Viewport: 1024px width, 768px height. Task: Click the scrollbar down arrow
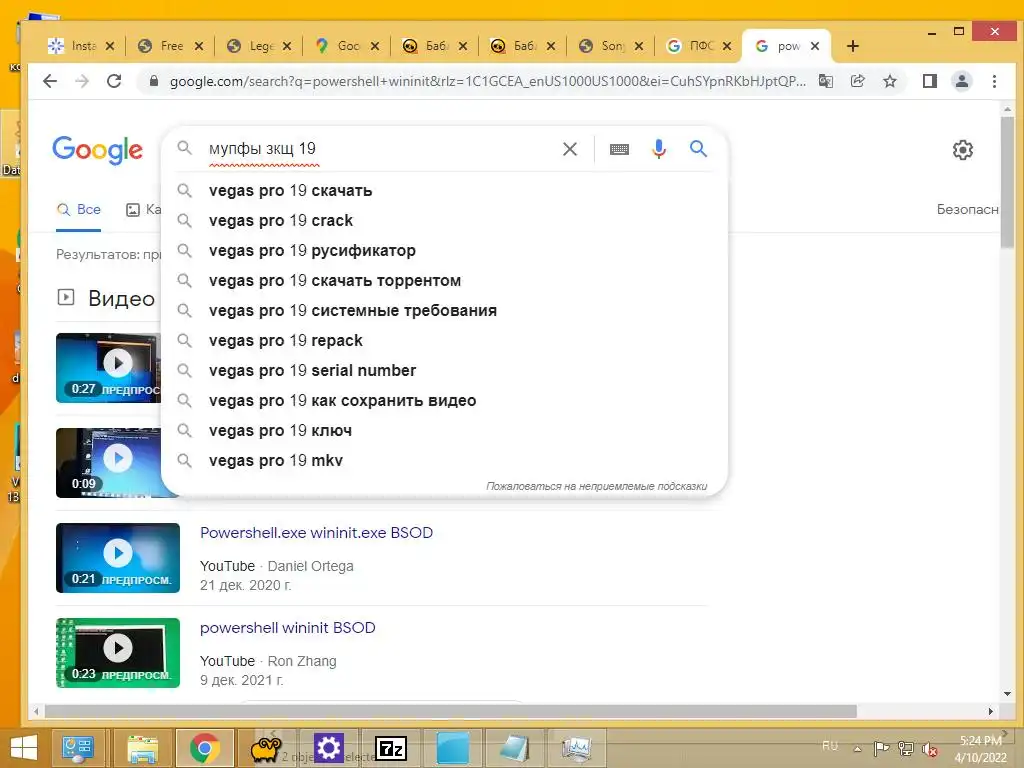[x=1008, y=694]
